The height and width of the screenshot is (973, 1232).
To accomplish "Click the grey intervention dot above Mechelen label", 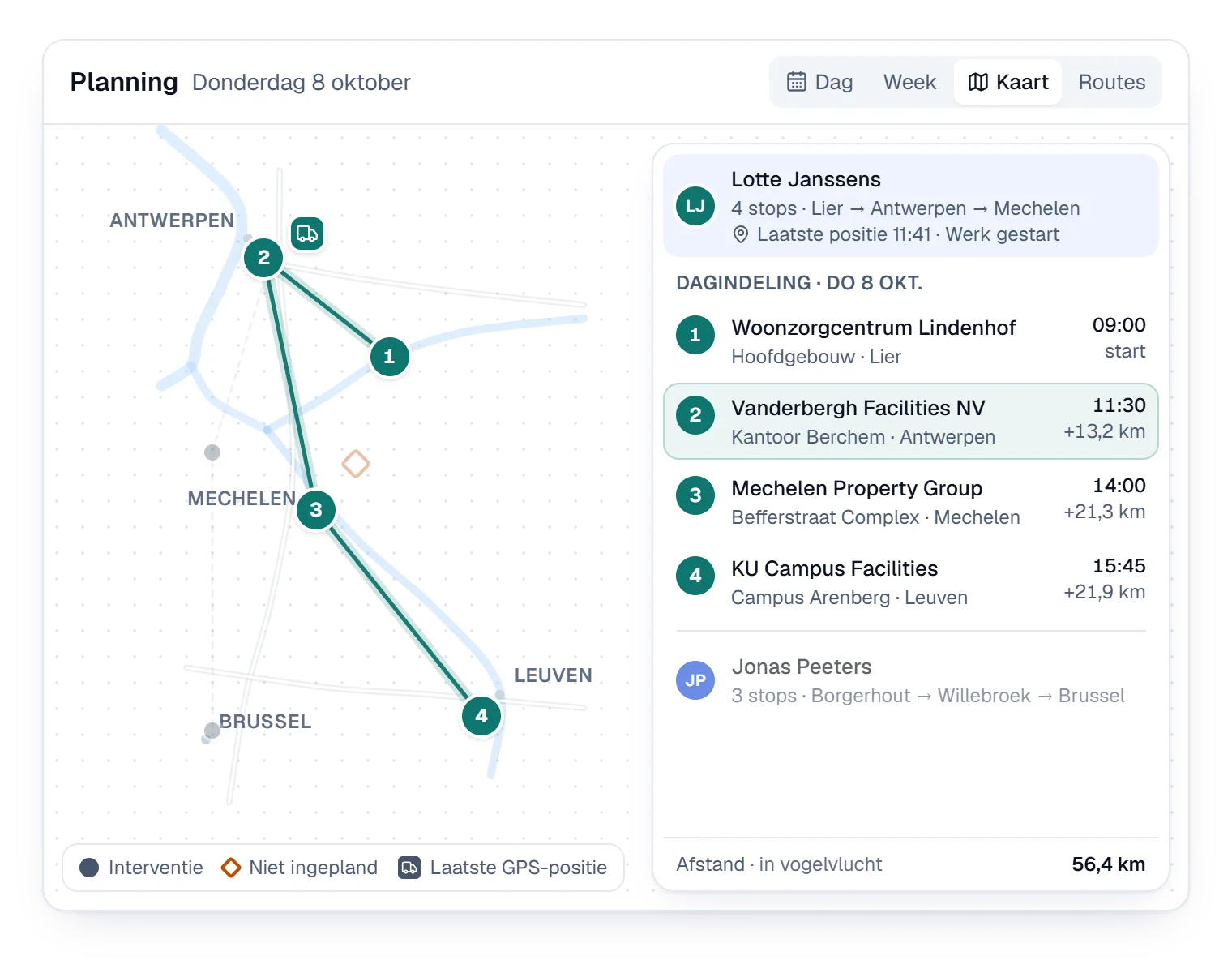I will click(212, 452).
